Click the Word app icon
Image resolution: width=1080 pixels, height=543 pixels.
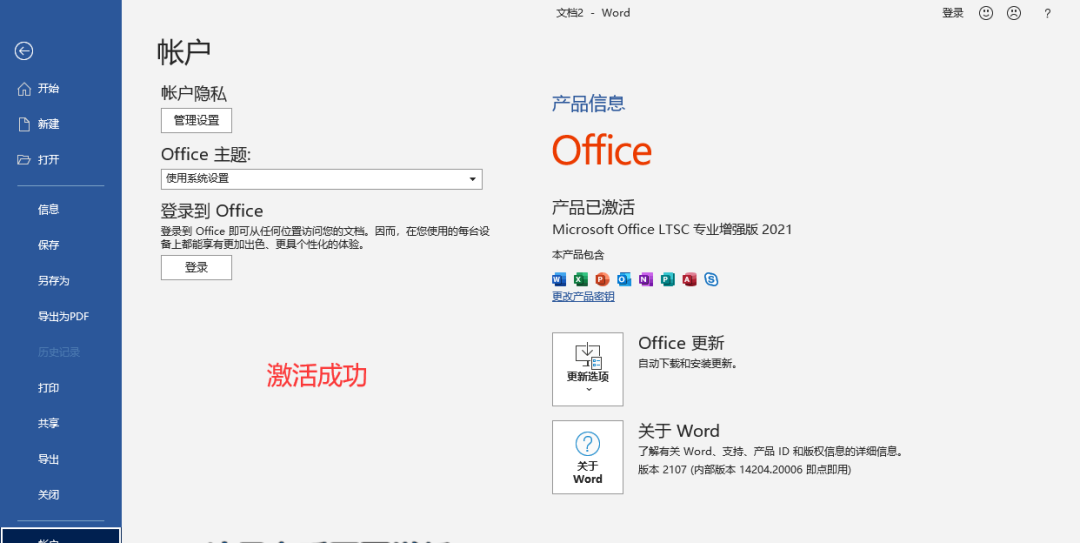(559, 279)
